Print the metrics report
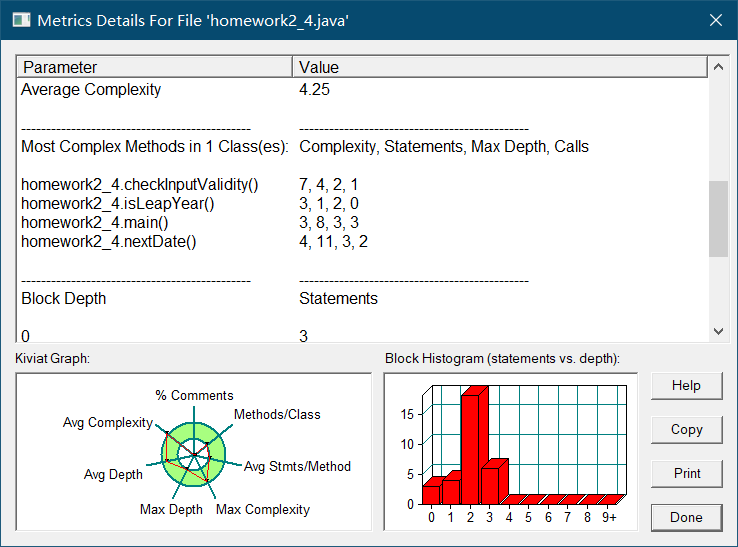Viewport: 738px width, 547px height. (686, 474)
